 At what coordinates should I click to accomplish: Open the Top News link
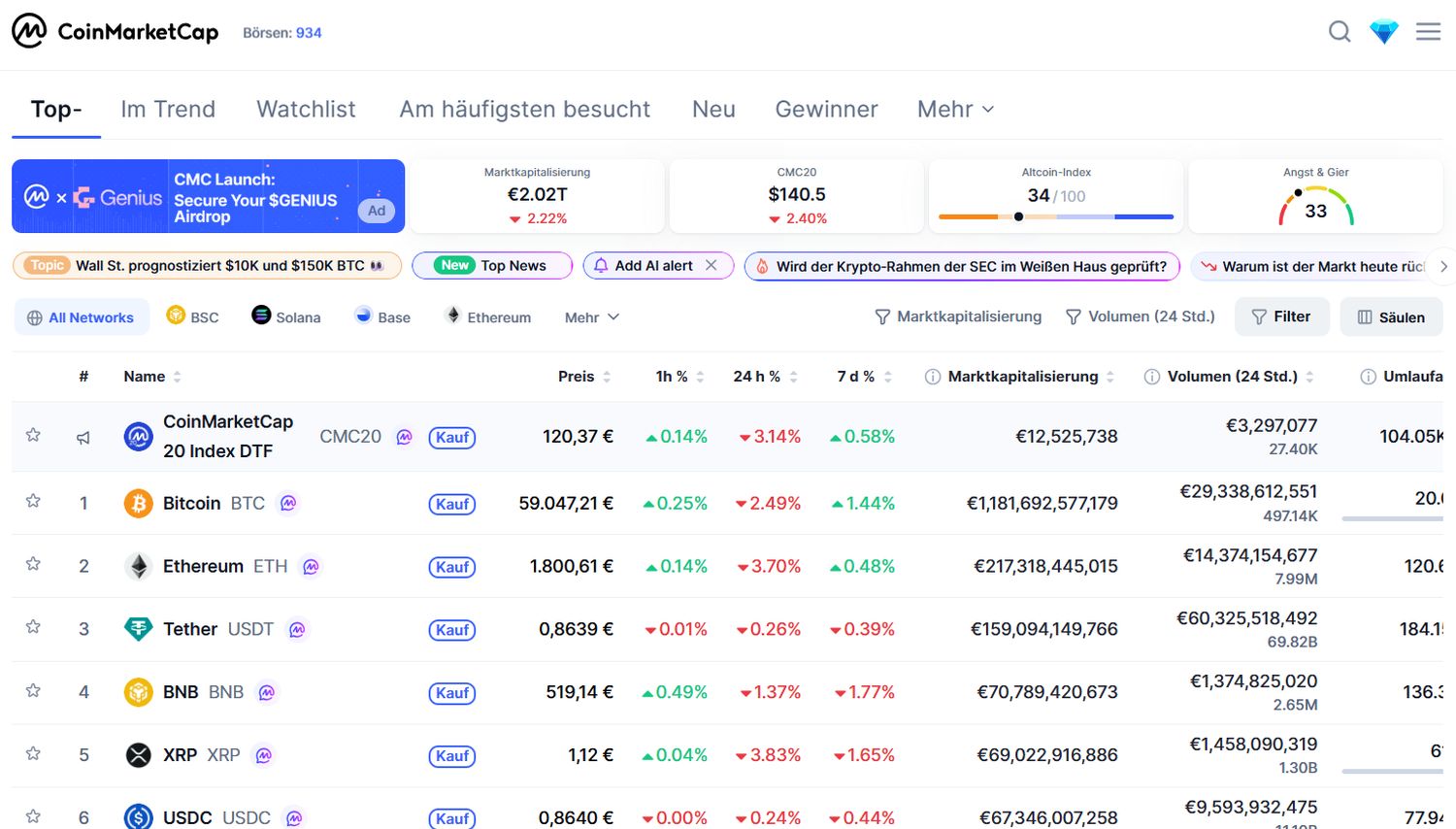click(491, 265)
